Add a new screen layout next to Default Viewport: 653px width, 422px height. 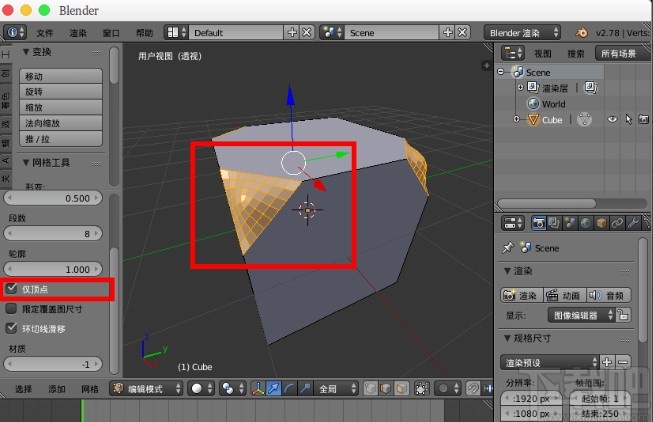pos(292,32)
